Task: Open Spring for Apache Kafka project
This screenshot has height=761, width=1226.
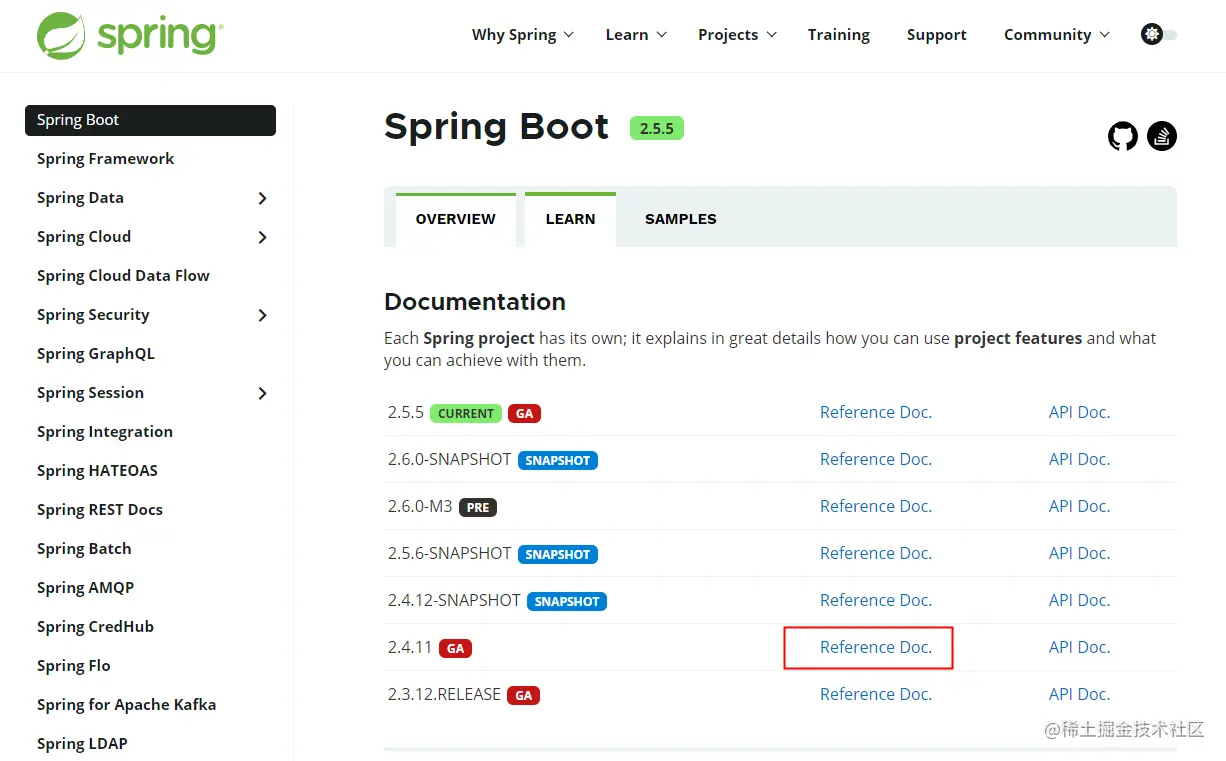Action: pos(126,705)
